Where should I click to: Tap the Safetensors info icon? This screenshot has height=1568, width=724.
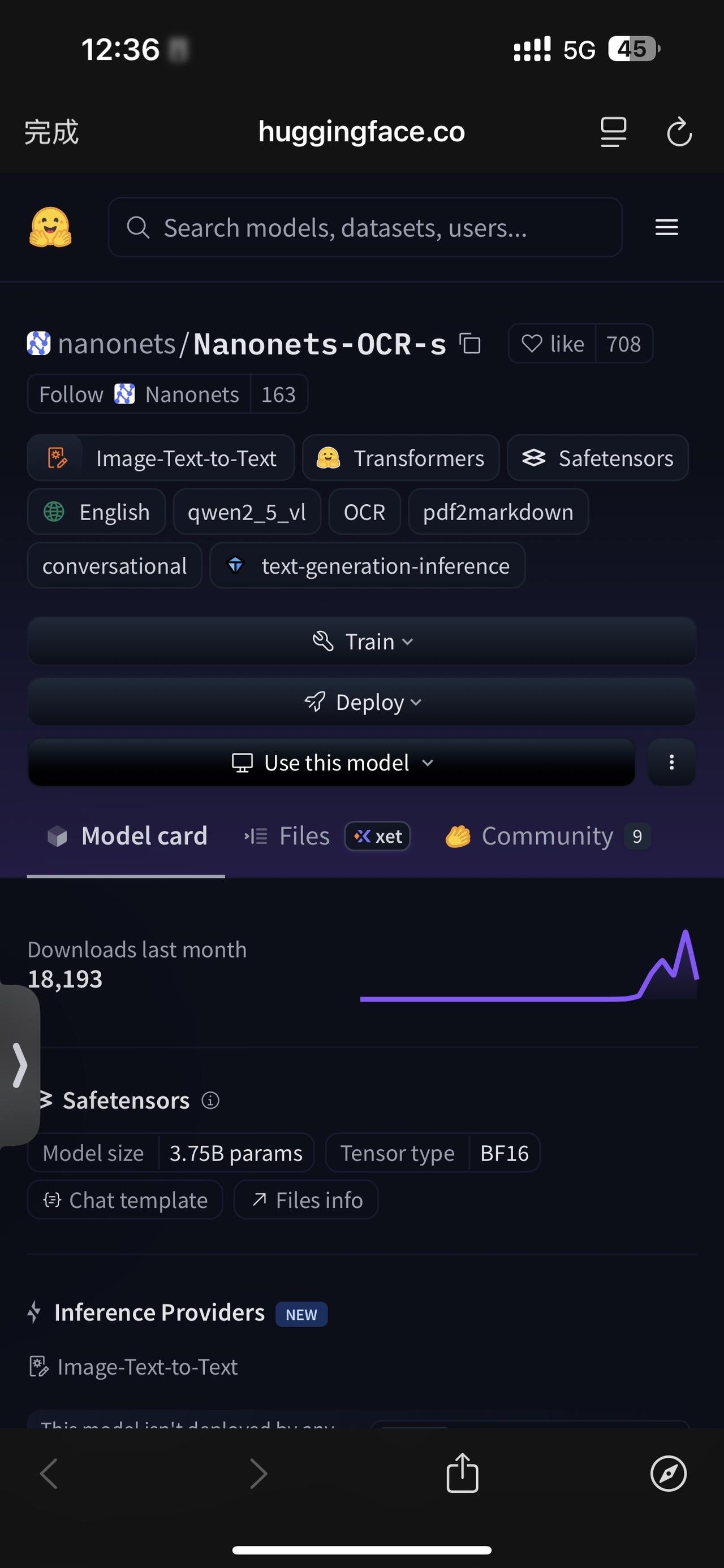click(x=210, y=1101)
